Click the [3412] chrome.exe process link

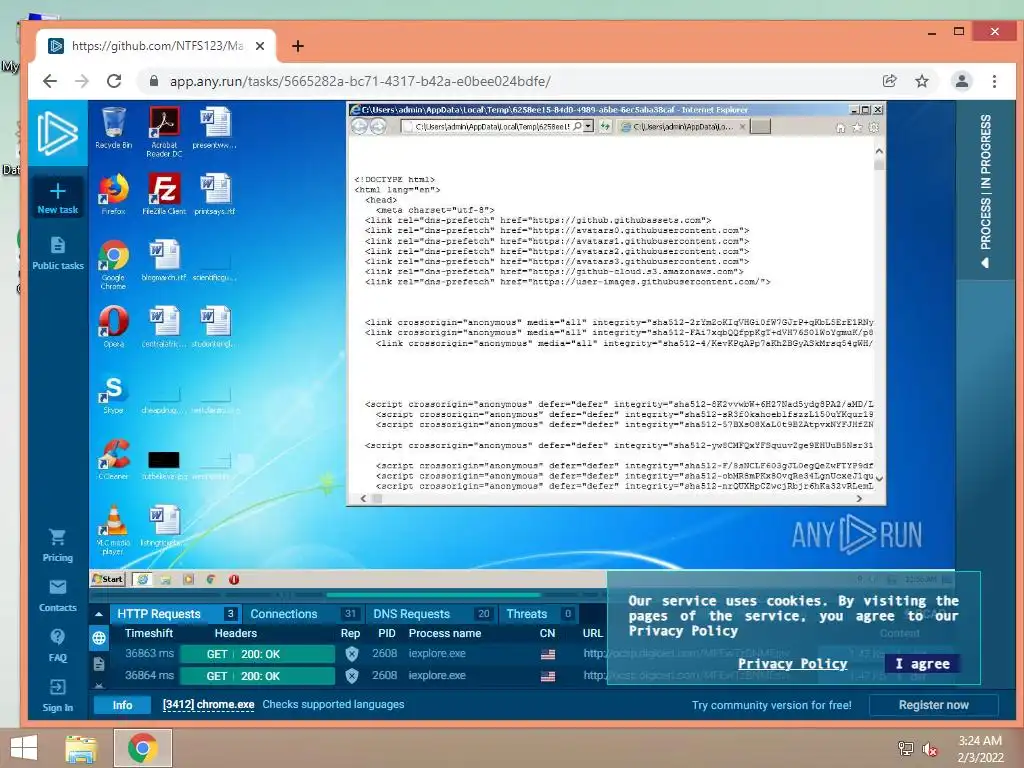coord(208,705)
